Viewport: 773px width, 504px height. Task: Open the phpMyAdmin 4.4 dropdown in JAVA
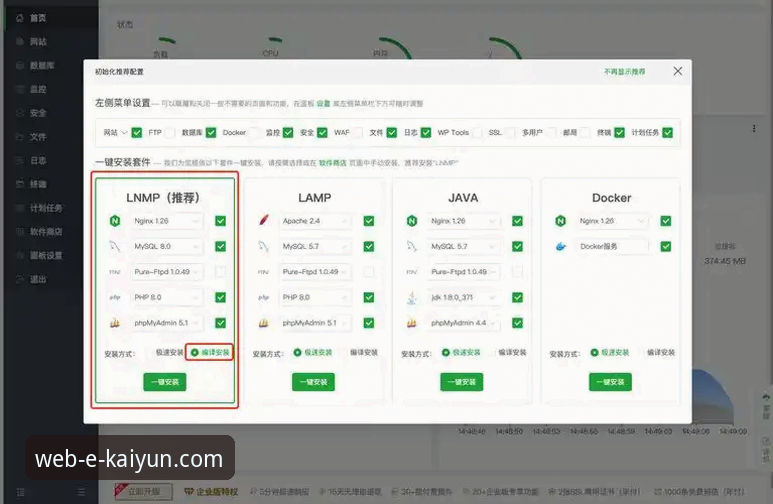(463, 323)
